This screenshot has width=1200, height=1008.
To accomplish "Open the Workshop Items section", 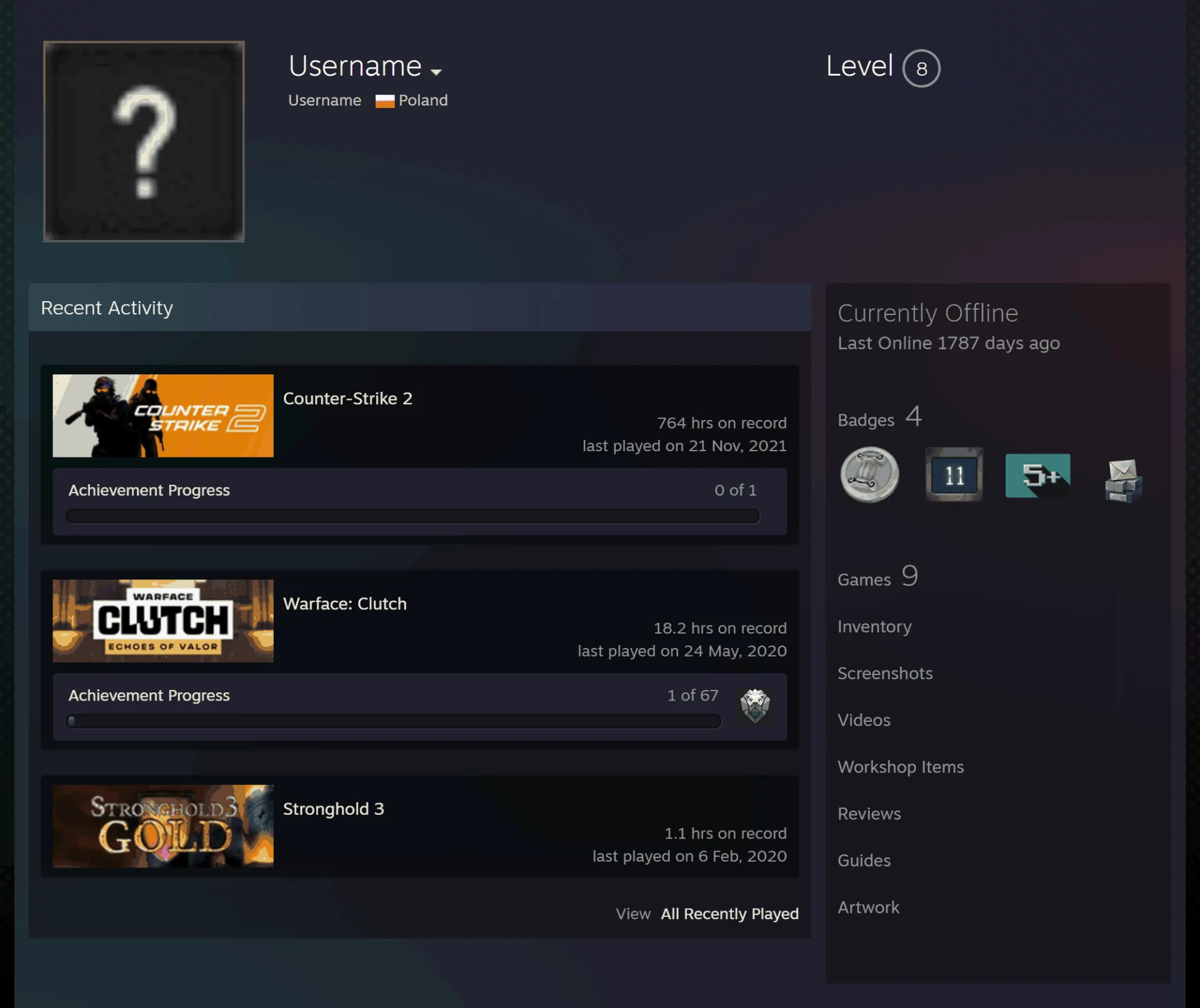I will pos(901,767).
